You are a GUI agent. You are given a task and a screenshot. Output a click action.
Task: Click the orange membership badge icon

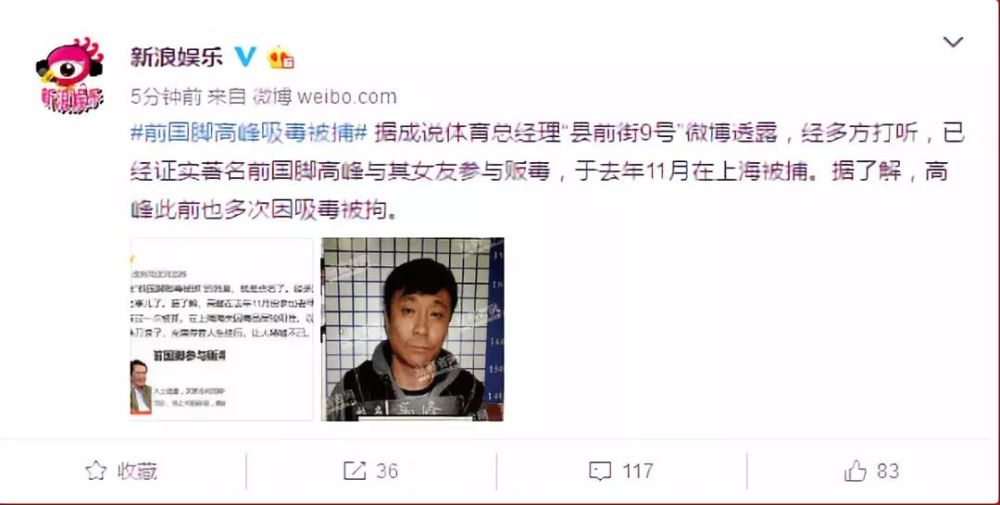281,58
